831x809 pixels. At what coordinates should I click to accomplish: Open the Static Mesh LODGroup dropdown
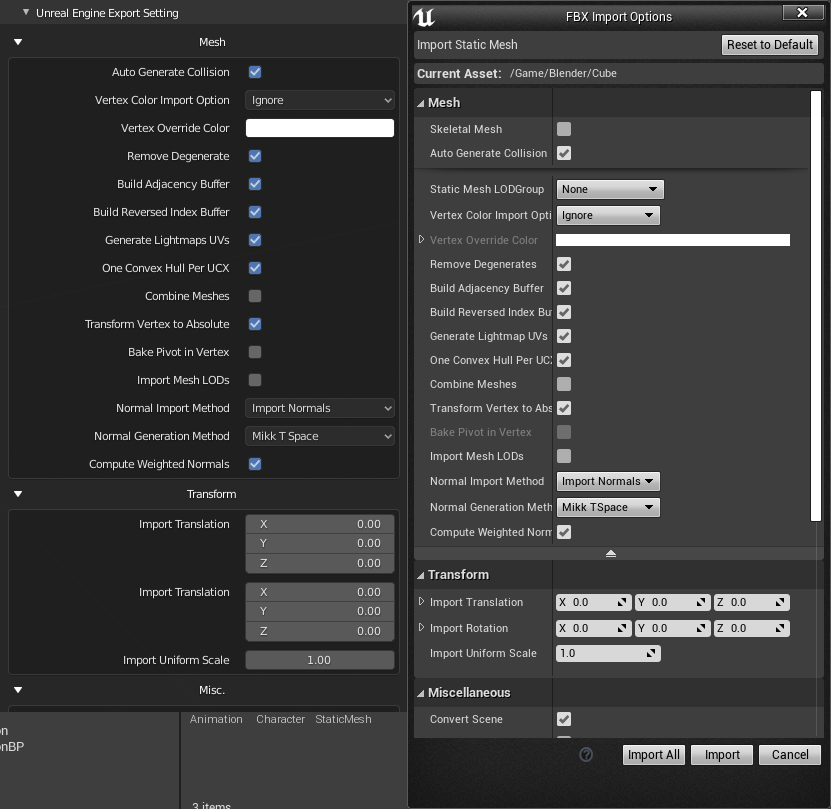(x=609, y=188)
